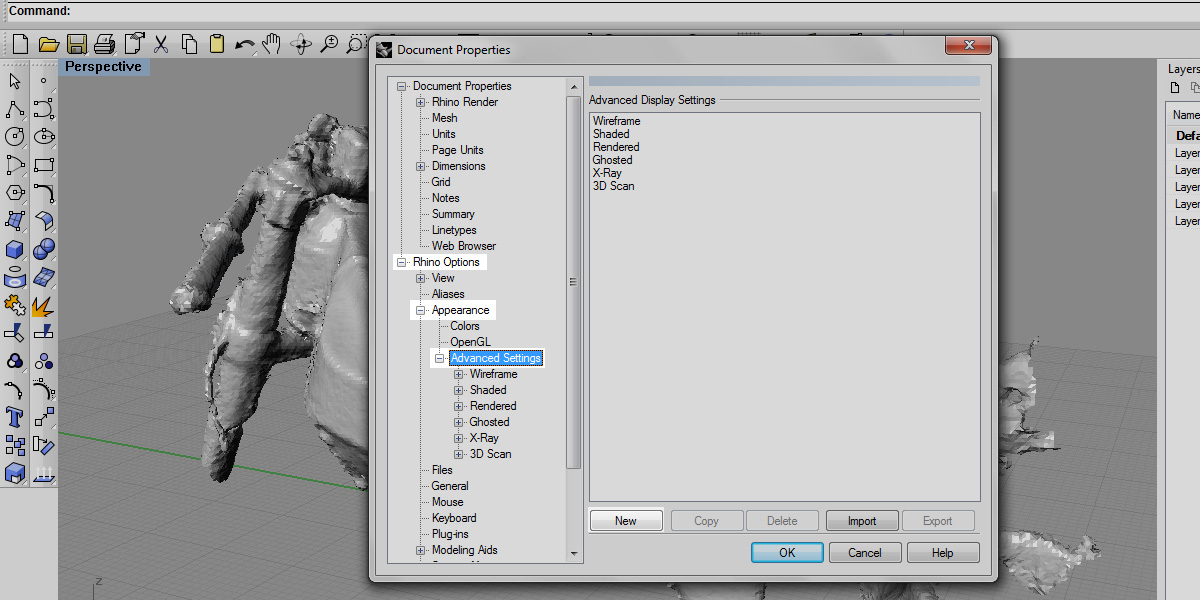Select the Box solid tool
The width and height of the screenshot is (1200, 600).
[x=15, y=249]
